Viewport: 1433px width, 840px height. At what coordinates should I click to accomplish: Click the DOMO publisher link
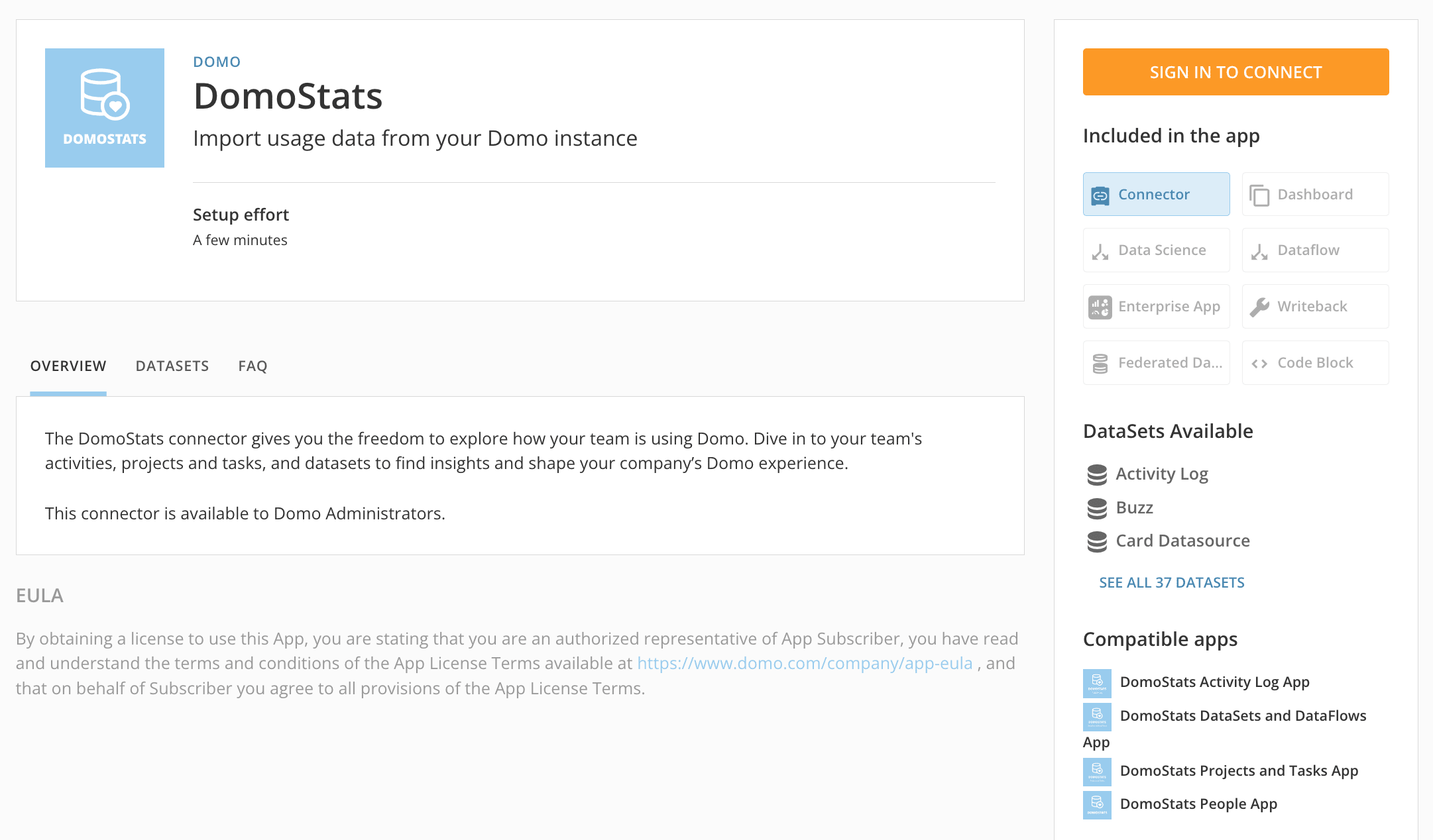coord(217,62)
